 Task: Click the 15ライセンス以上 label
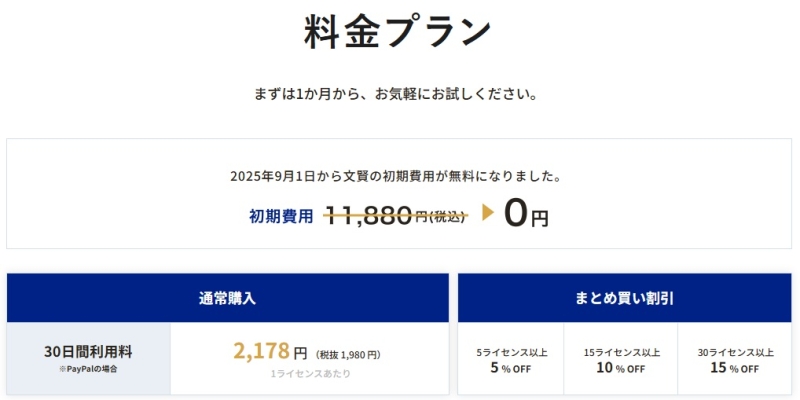pos(624,352)
